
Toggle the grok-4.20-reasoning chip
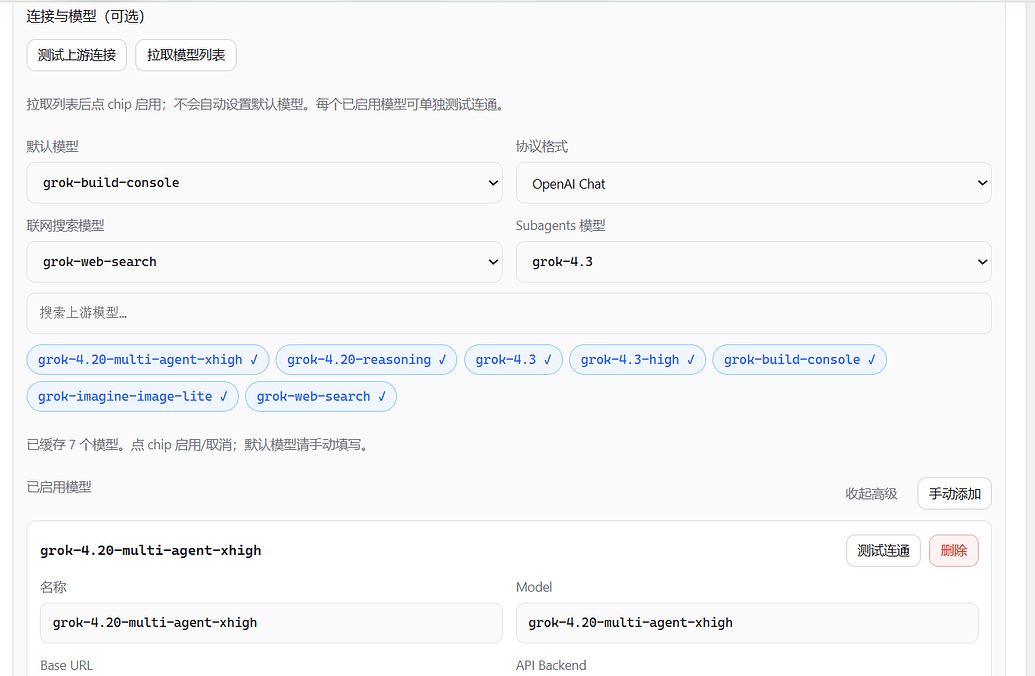click(366, 360)
